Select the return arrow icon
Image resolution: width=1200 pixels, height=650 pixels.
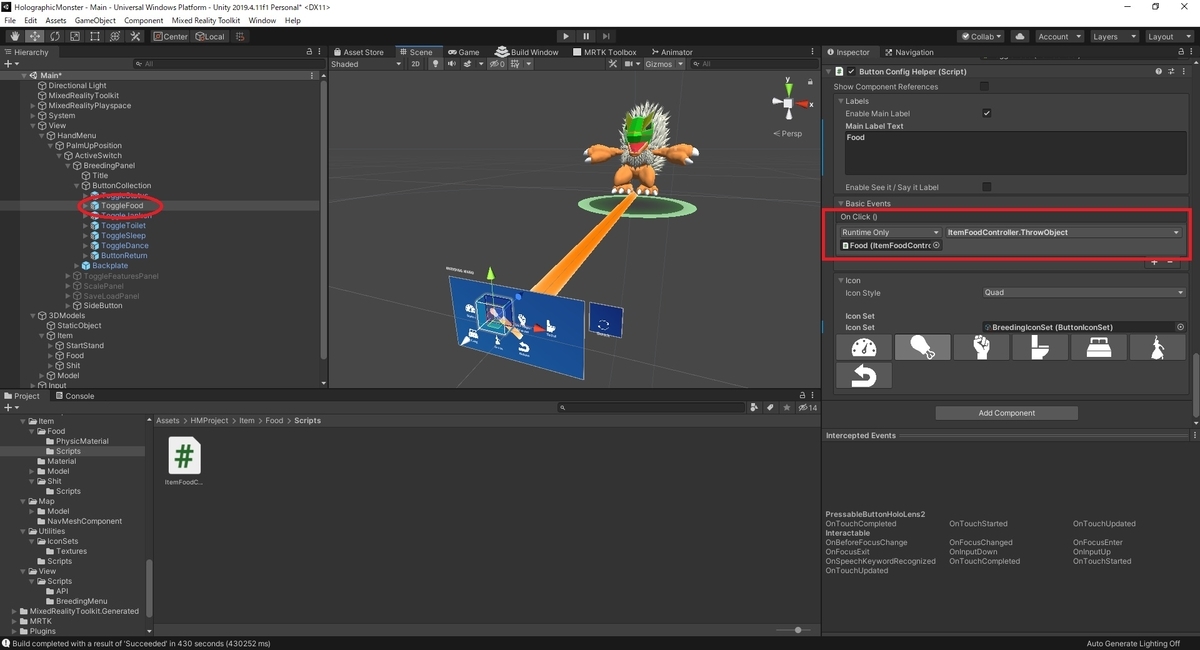click(864, 375)
